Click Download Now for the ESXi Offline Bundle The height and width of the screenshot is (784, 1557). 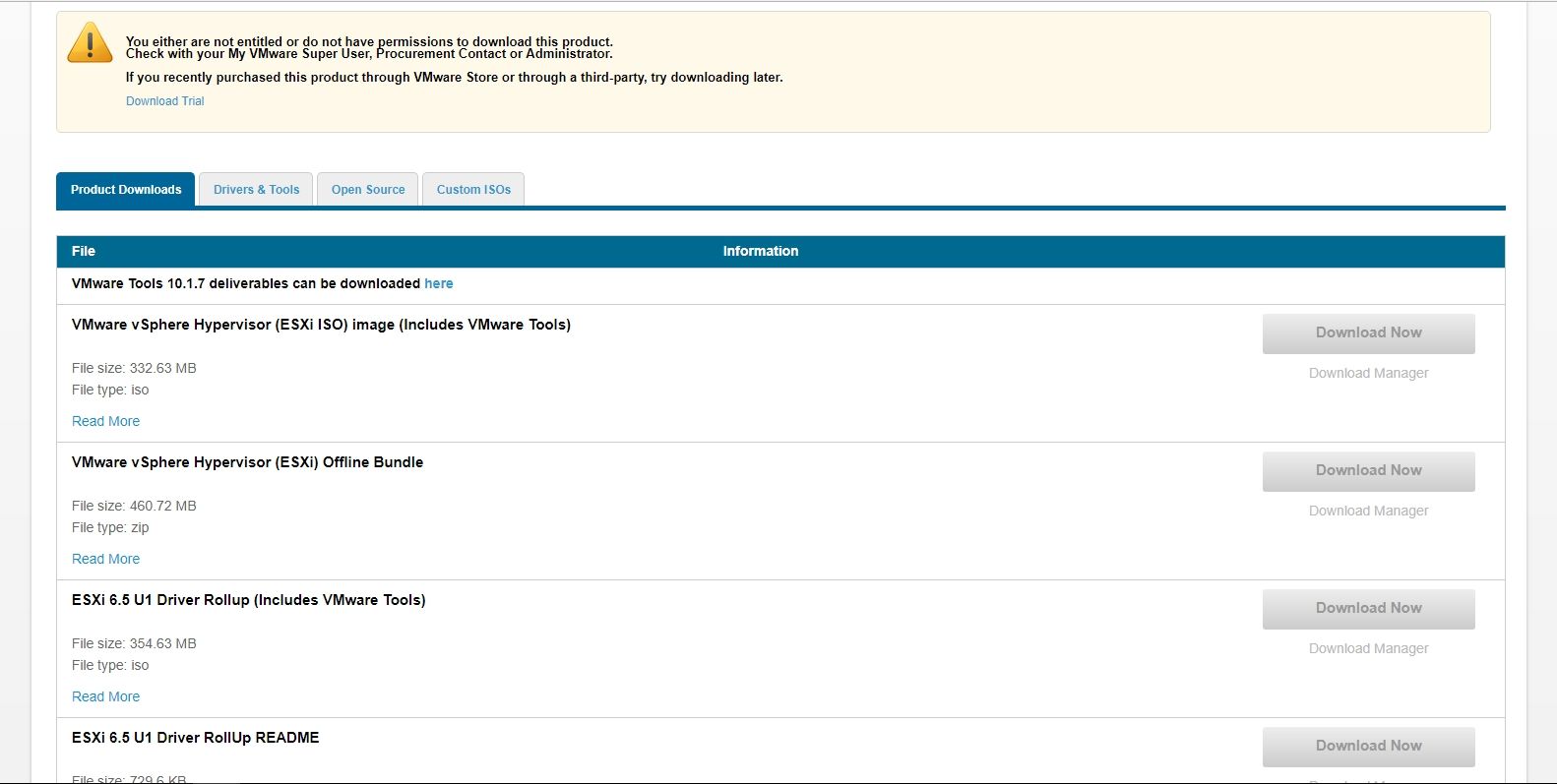click(x=1368, y=471)
